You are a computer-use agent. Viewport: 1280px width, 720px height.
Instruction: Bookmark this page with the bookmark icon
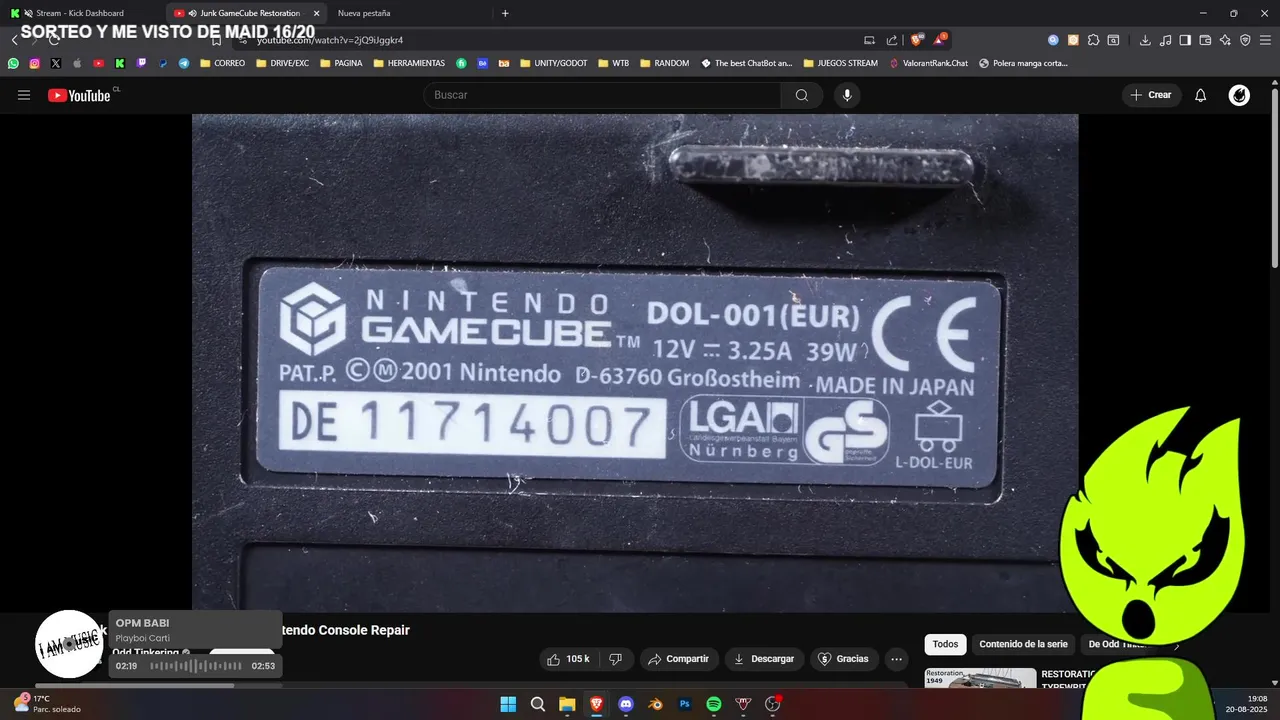click(216, 40)
